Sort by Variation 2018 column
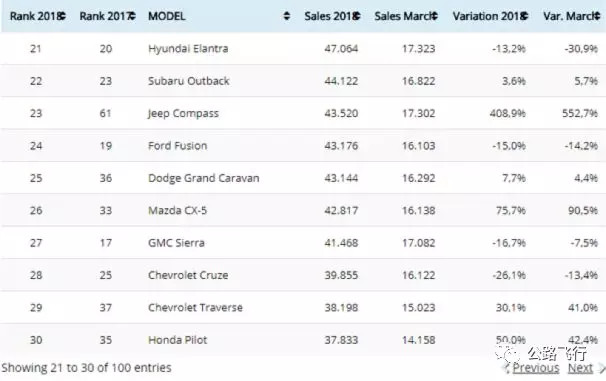 [x=490, y=16]
